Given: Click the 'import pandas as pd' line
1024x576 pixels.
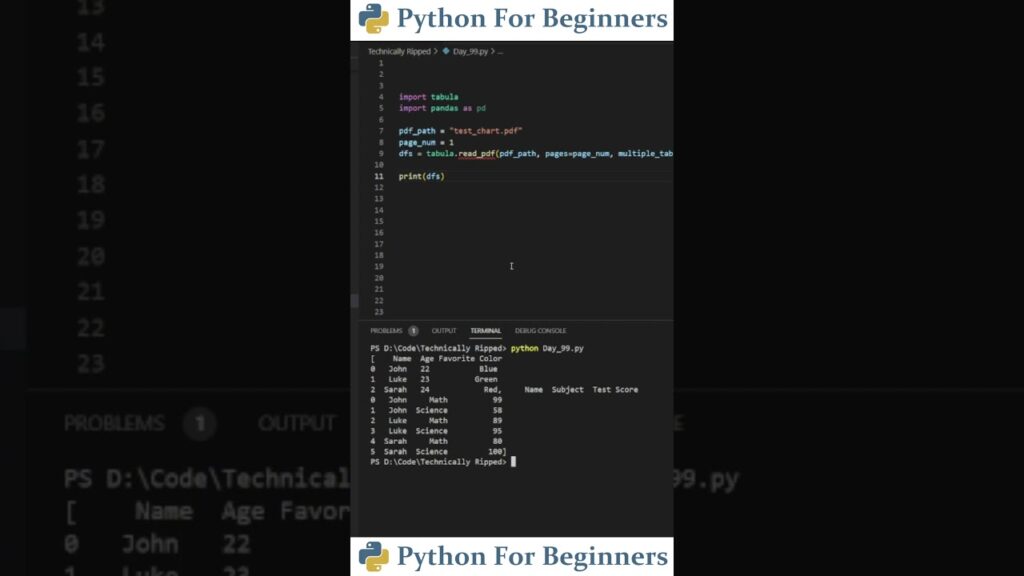Looking at the screenshot, I should tap(442, 108).
